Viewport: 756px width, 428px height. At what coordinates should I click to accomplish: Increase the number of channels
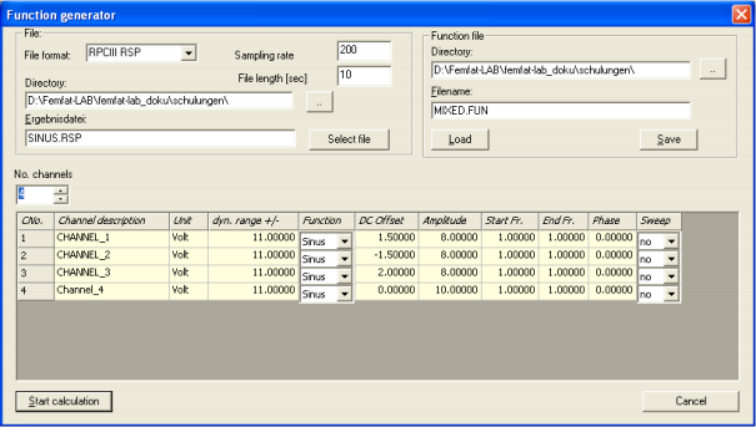click(x=61, y=190)
